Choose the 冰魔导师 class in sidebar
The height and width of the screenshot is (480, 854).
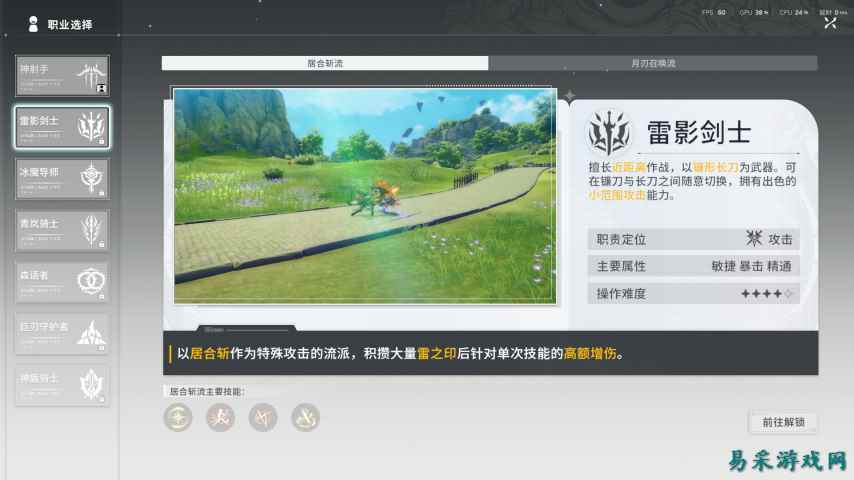(x=62, y=179)
